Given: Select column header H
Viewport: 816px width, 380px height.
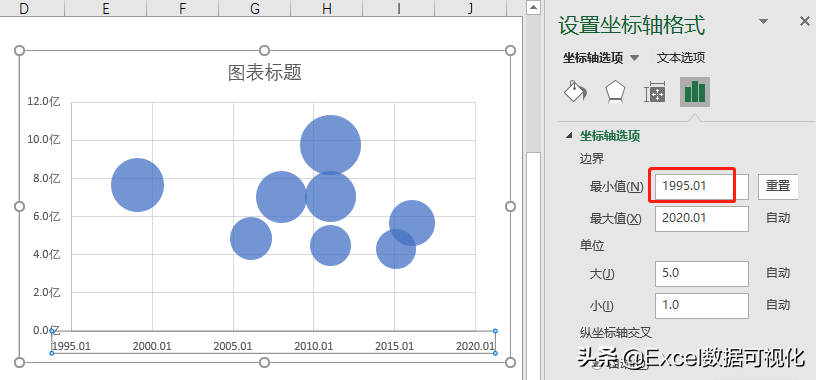Looking at the screenshot, I should pos(326,7).
